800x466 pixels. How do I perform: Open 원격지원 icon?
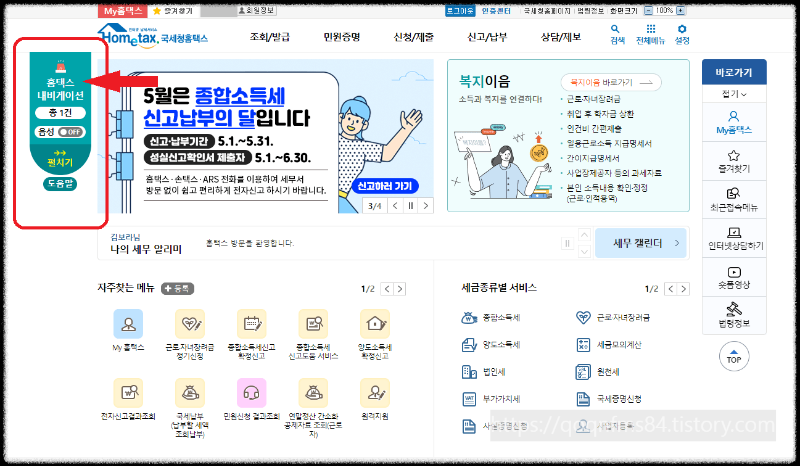pos(375,393)
